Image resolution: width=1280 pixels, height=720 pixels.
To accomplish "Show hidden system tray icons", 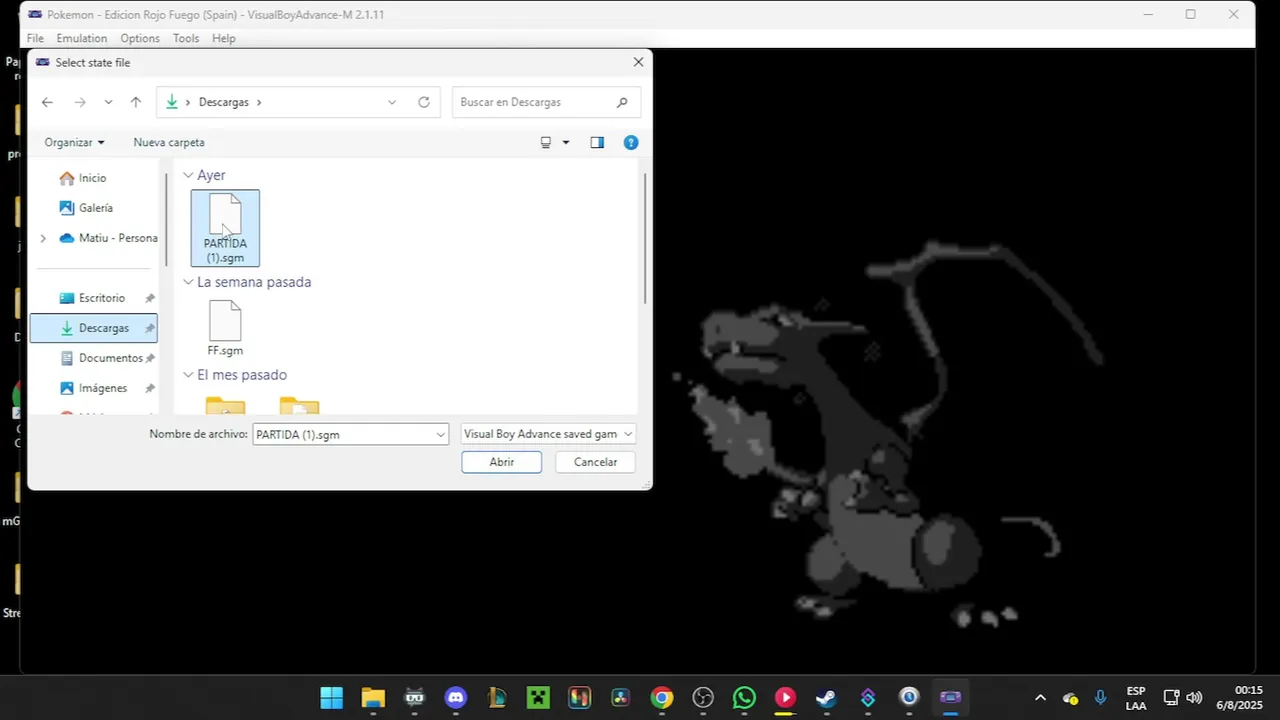I will pos(1040,698).
